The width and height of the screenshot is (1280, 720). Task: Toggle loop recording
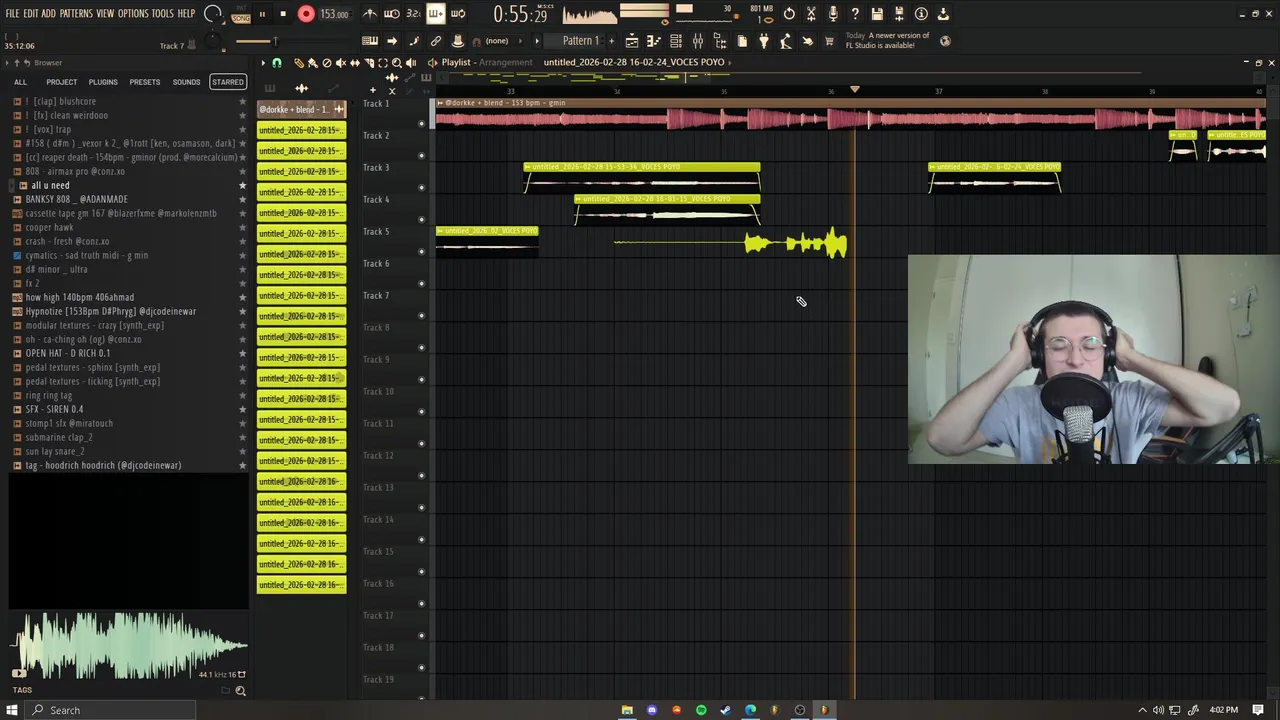tap(458, 14)
